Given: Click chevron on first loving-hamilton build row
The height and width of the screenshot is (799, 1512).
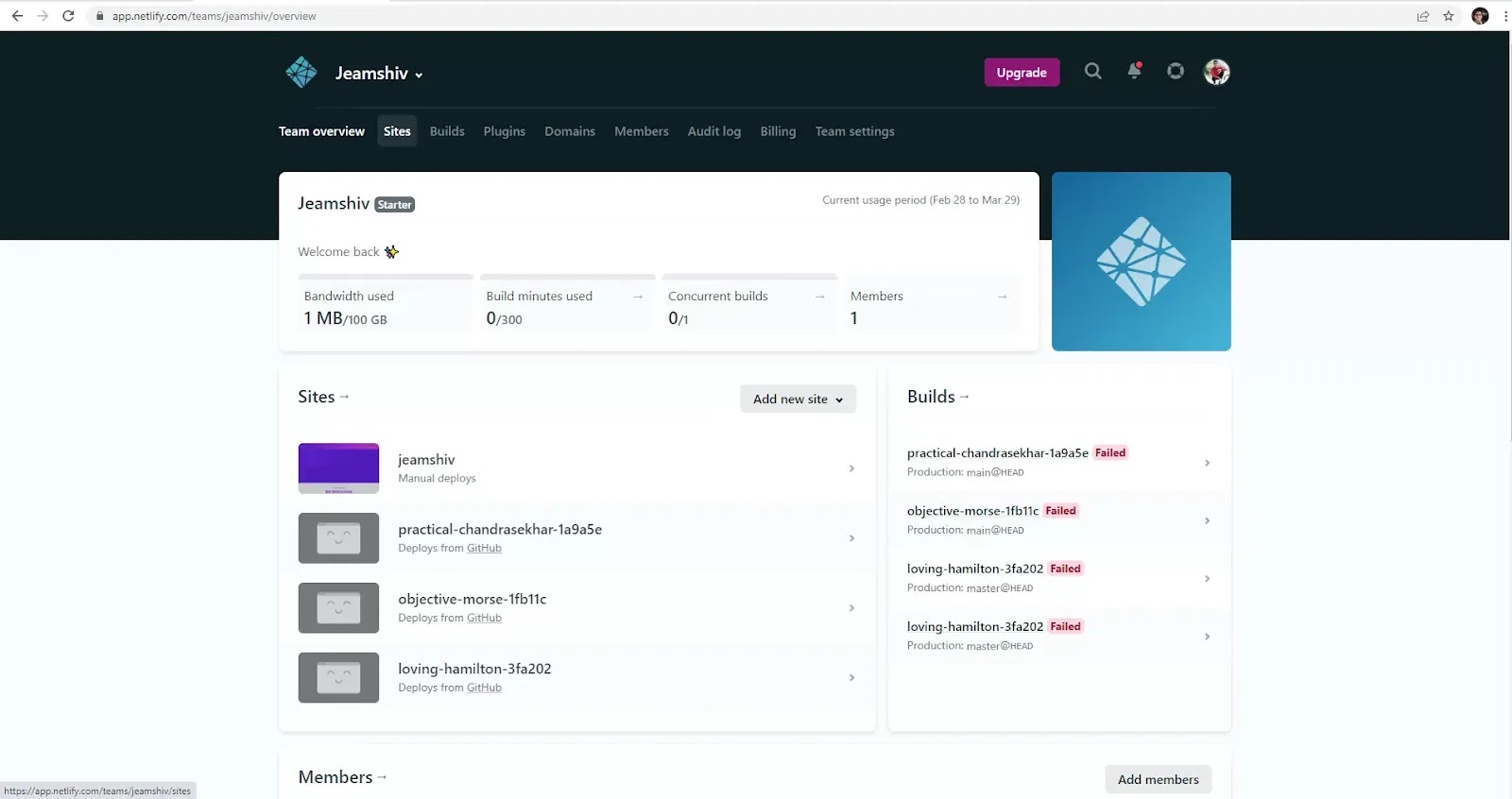Looking at the screenshot, I should 1207,578.
